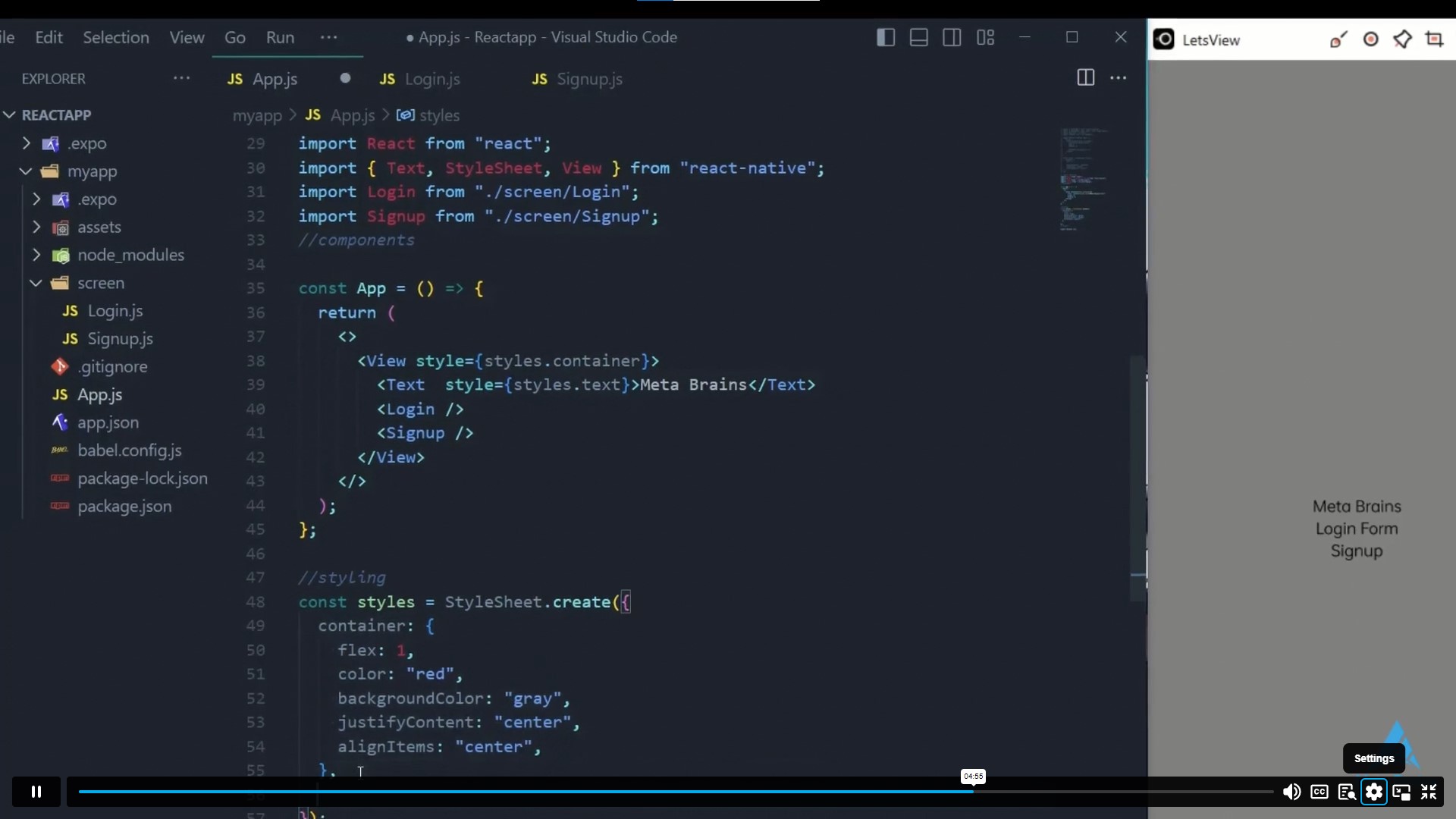This screenshot has height=819, width=1456.
Task: Open LetsView's screenshot crop tool
Action: click(x=1436, y=39)
